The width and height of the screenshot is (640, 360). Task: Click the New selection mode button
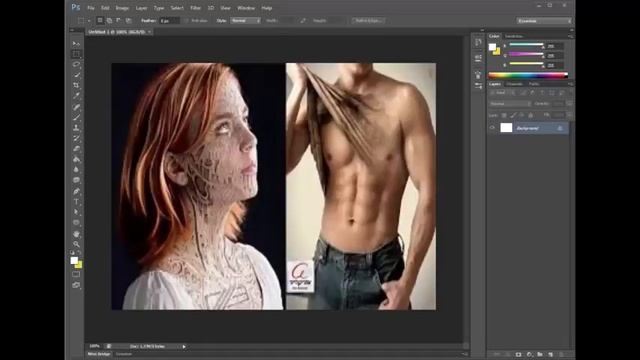click(100, 20)
